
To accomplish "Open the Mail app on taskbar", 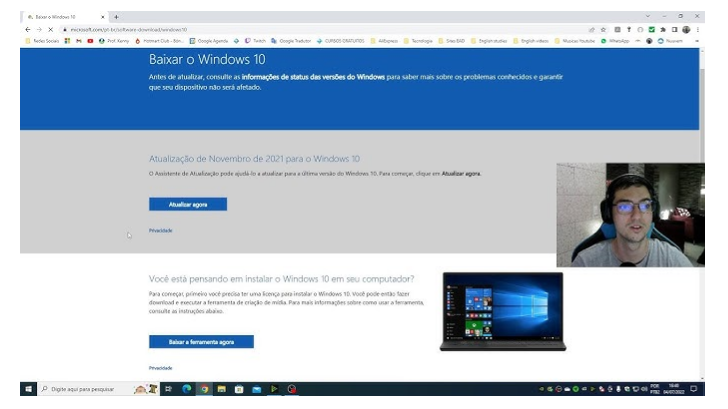I will point(257,389).
